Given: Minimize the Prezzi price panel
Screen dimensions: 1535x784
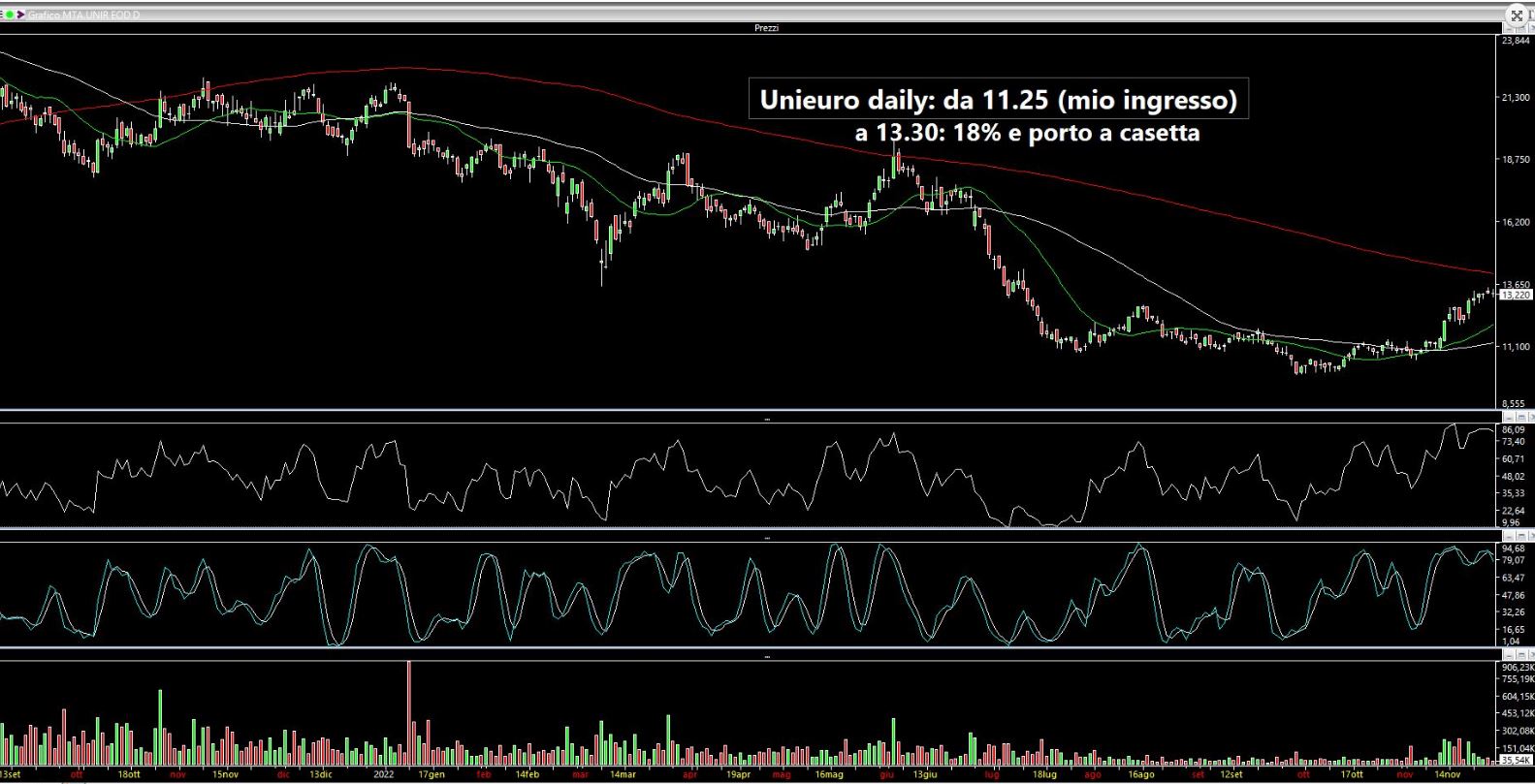Looking at the screenshot, I should (x=1509, y=29).
